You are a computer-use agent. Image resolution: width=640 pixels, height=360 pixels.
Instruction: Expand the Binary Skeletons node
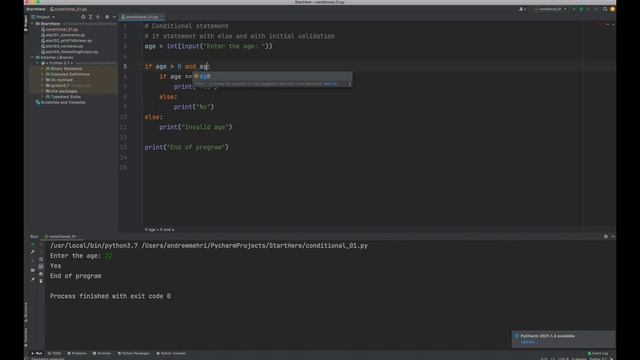[x=42, y=69]
